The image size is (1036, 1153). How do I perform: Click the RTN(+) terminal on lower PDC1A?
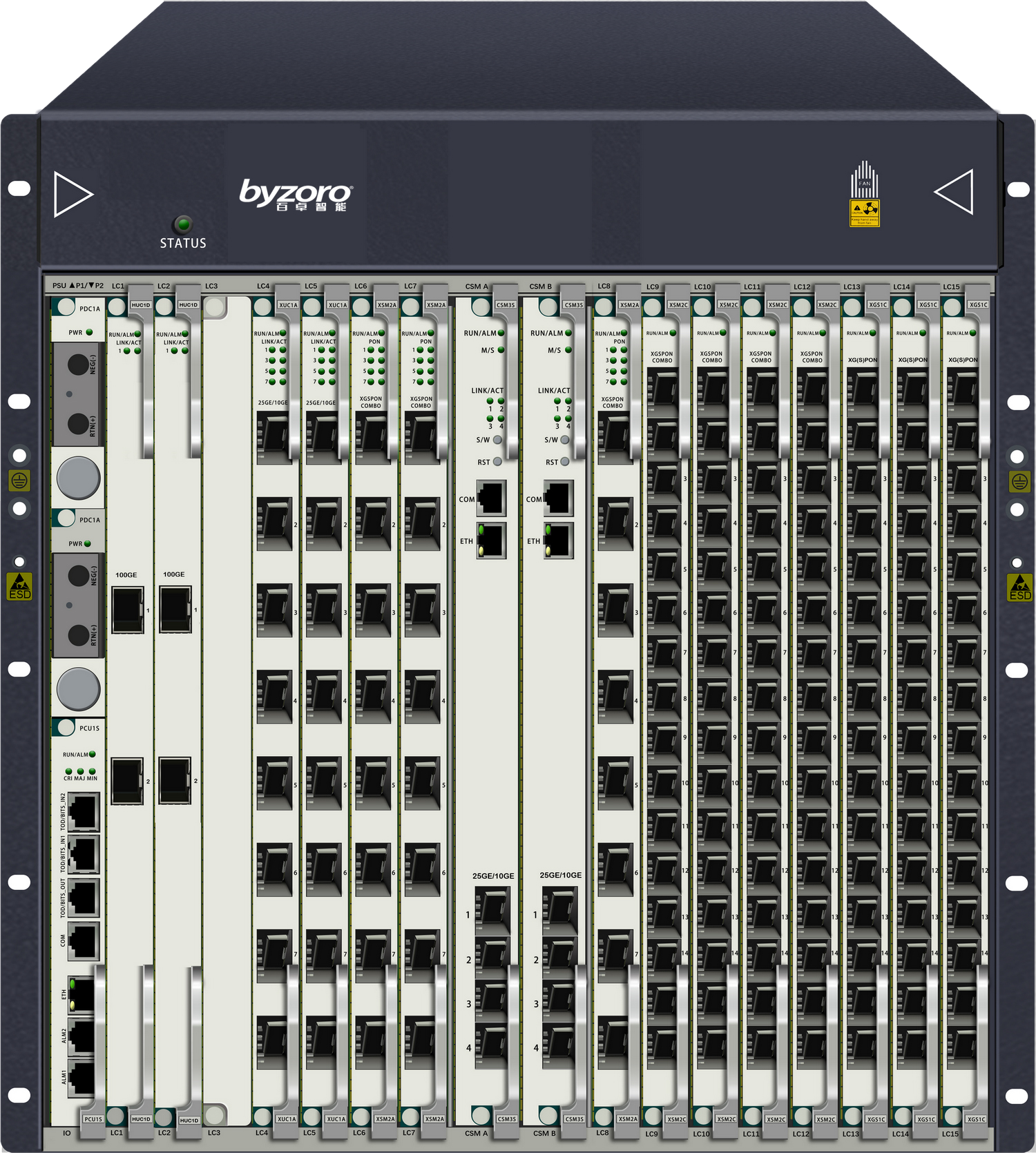(78, 634)
